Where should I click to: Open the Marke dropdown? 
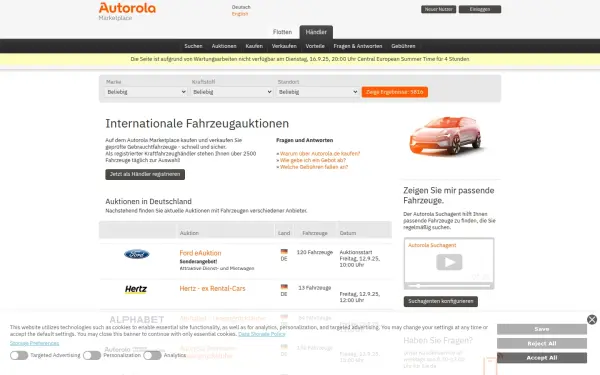tap(146, 92)
